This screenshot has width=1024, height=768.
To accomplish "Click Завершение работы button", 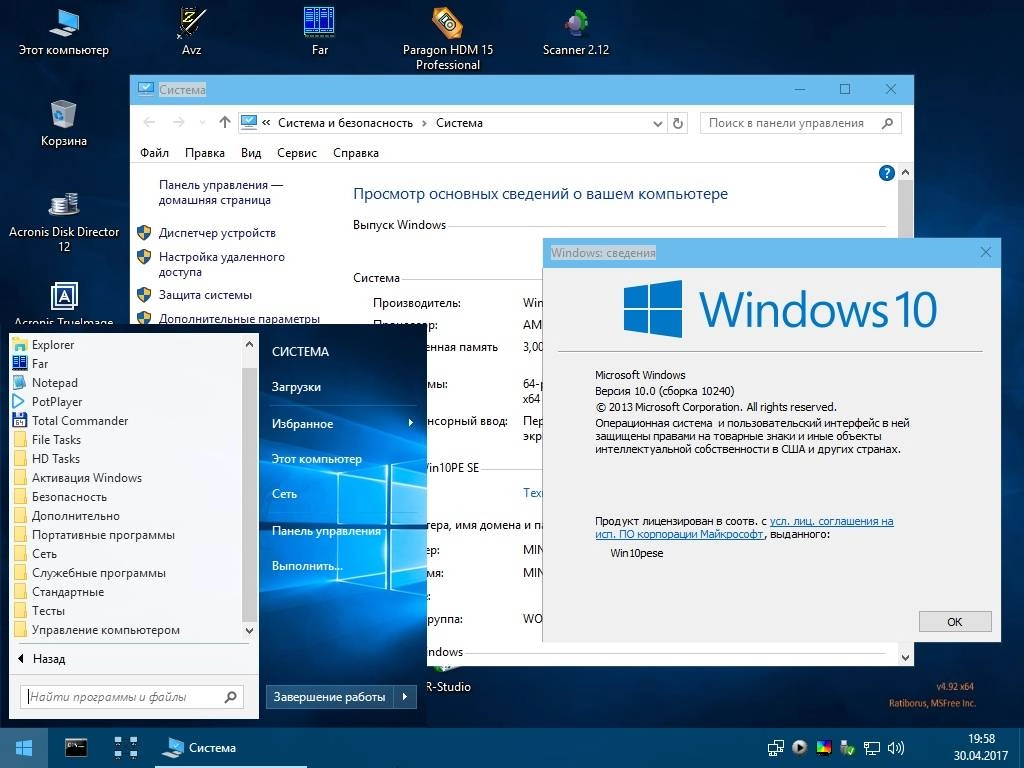I will [x=330, y=697].
